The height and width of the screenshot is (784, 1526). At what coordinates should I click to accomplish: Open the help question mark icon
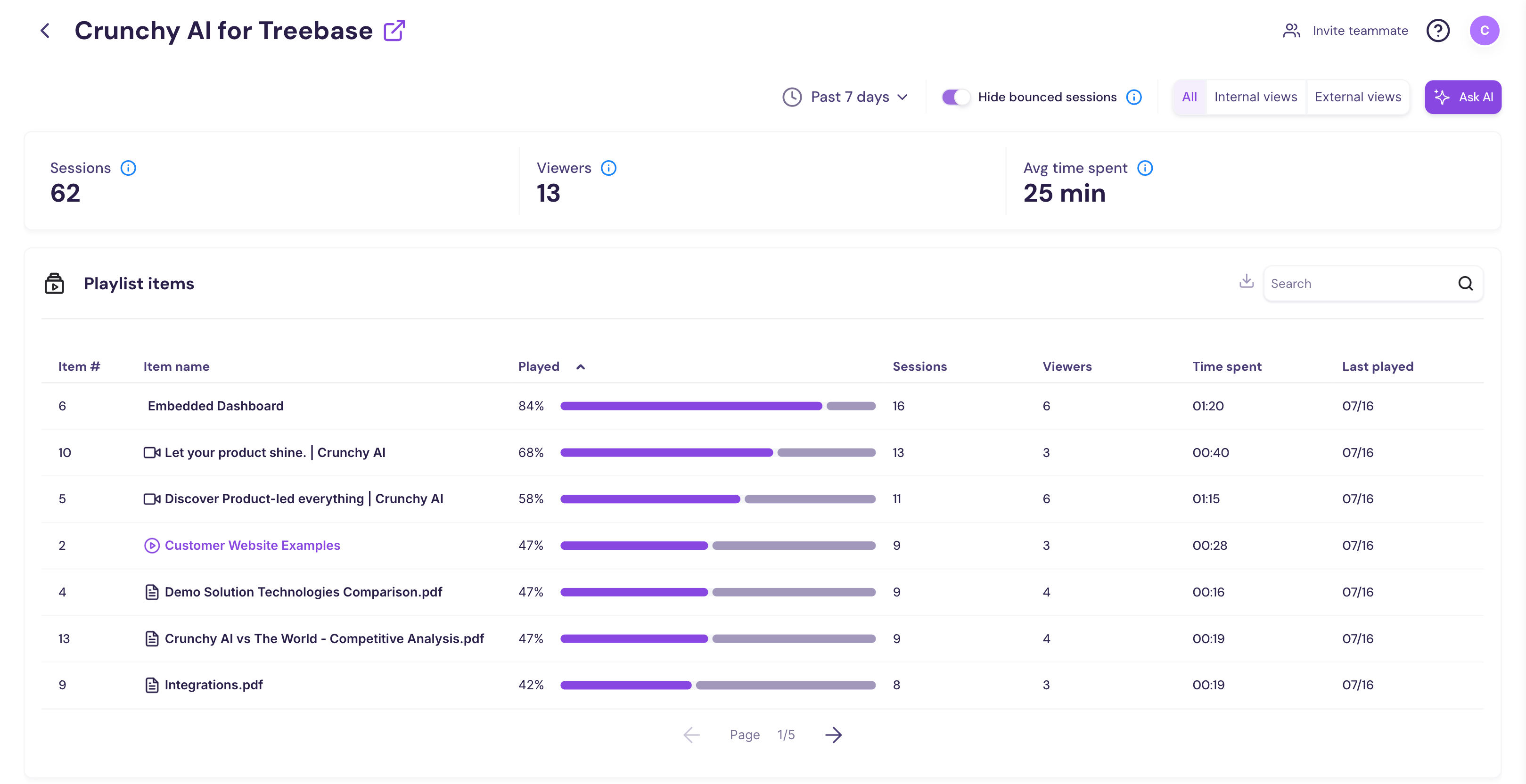tap(1438, 31)
